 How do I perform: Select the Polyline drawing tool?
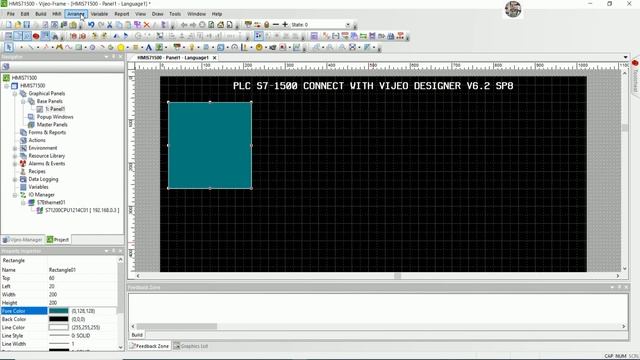pos(46,47)
